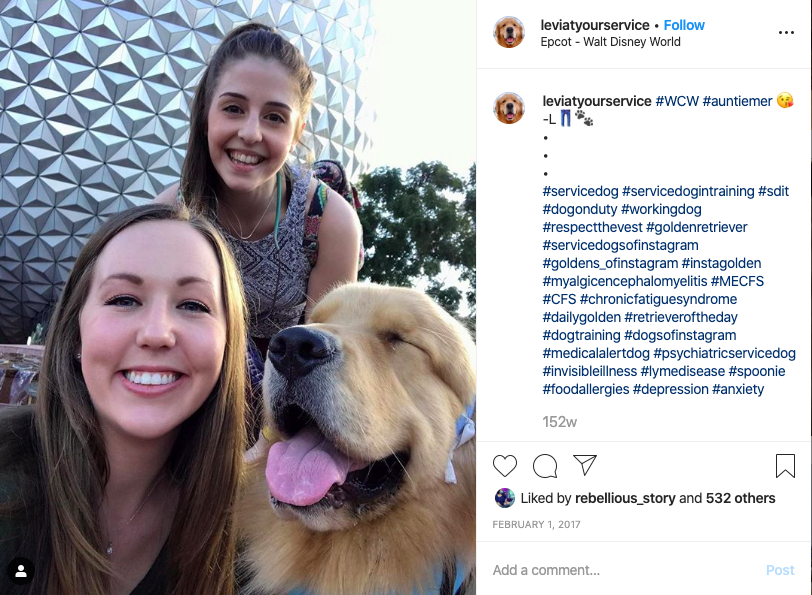812x595 pixels.
Task: Open comments using the speech bubble icon
Action: pyautogui.click(x=545, y=466)
